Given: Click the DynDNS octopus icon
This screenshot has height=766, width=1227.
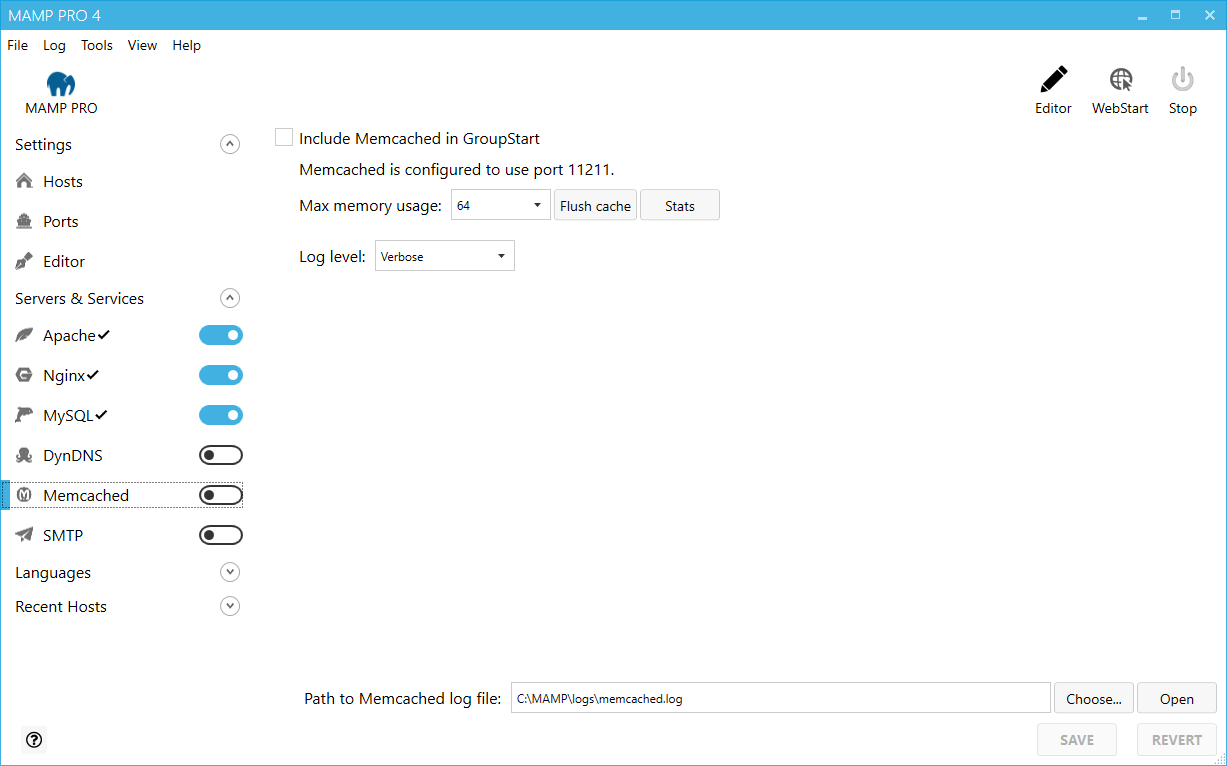Looking at the screenshot, I should pyautogui.click(x=25, y=455).
